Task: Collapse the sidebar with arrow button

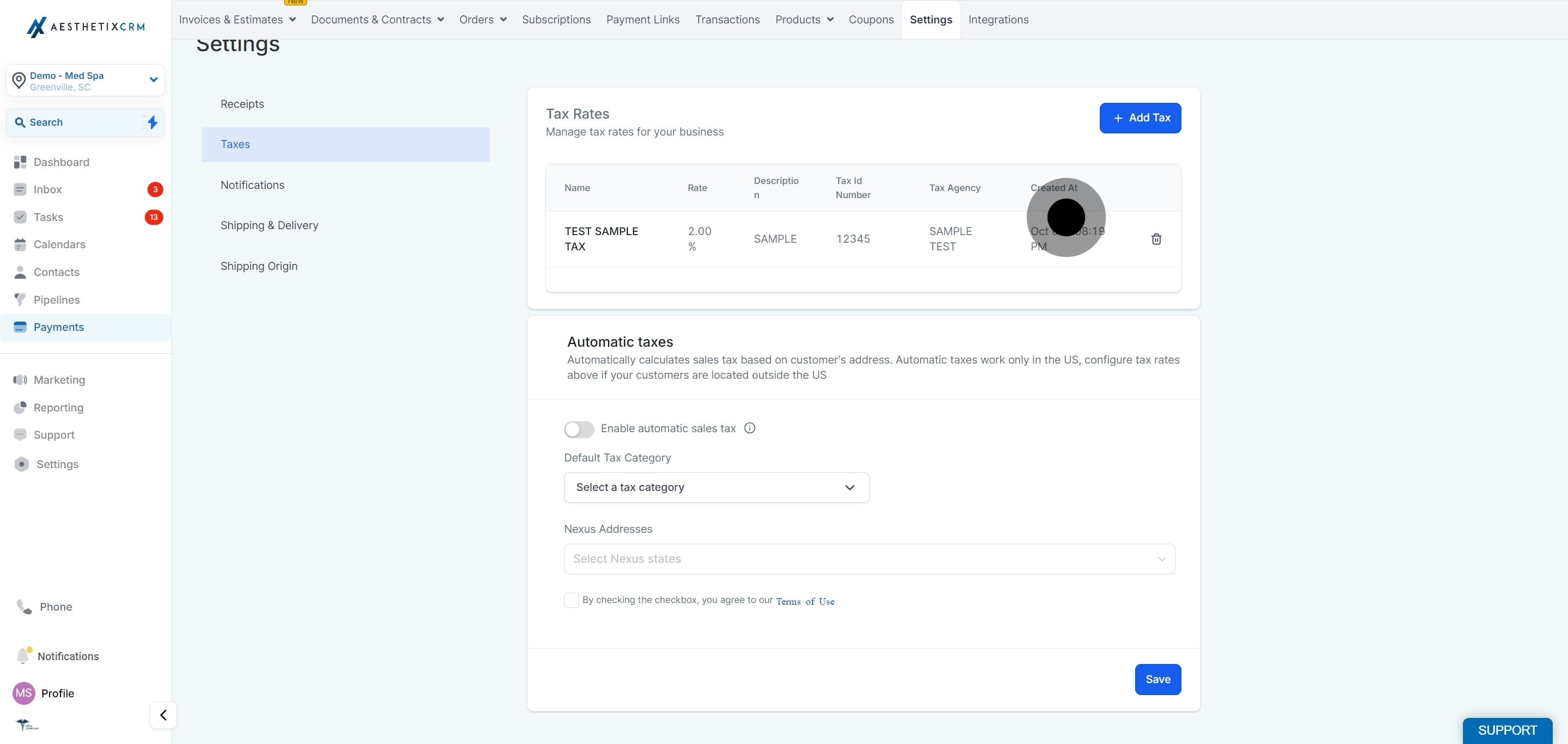Action: pos(163,715)
